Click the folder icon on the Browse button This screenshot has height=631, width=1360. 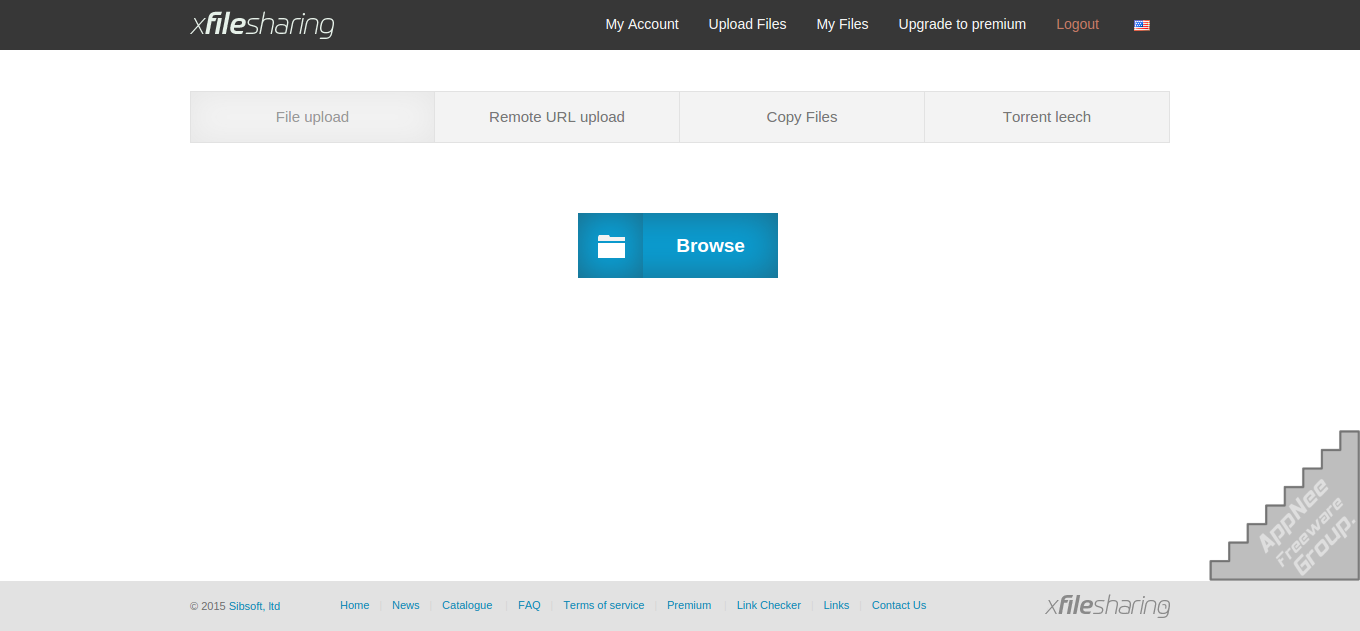point(611,246)
